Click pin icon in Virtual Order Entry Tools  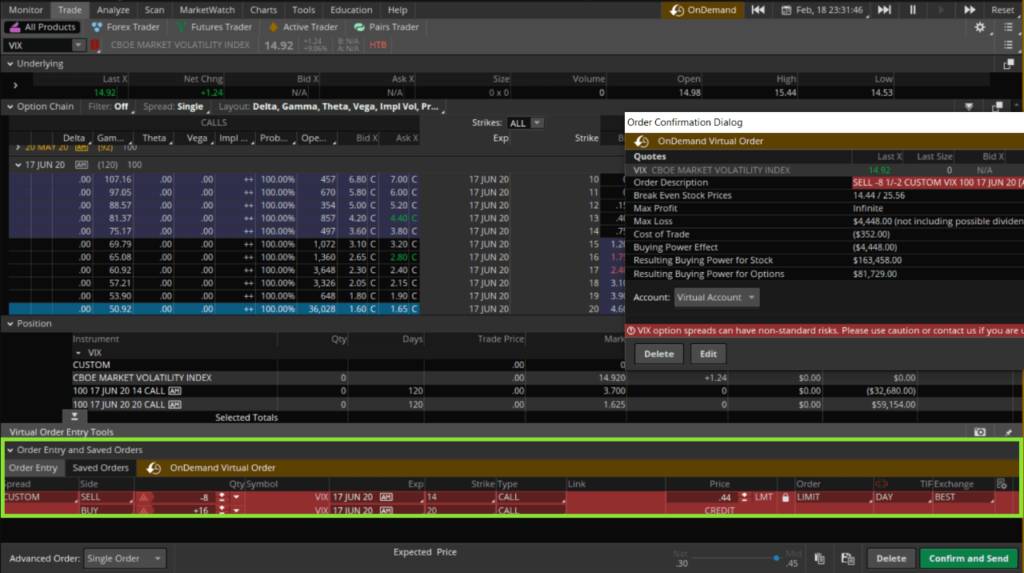coord(1008,432)
